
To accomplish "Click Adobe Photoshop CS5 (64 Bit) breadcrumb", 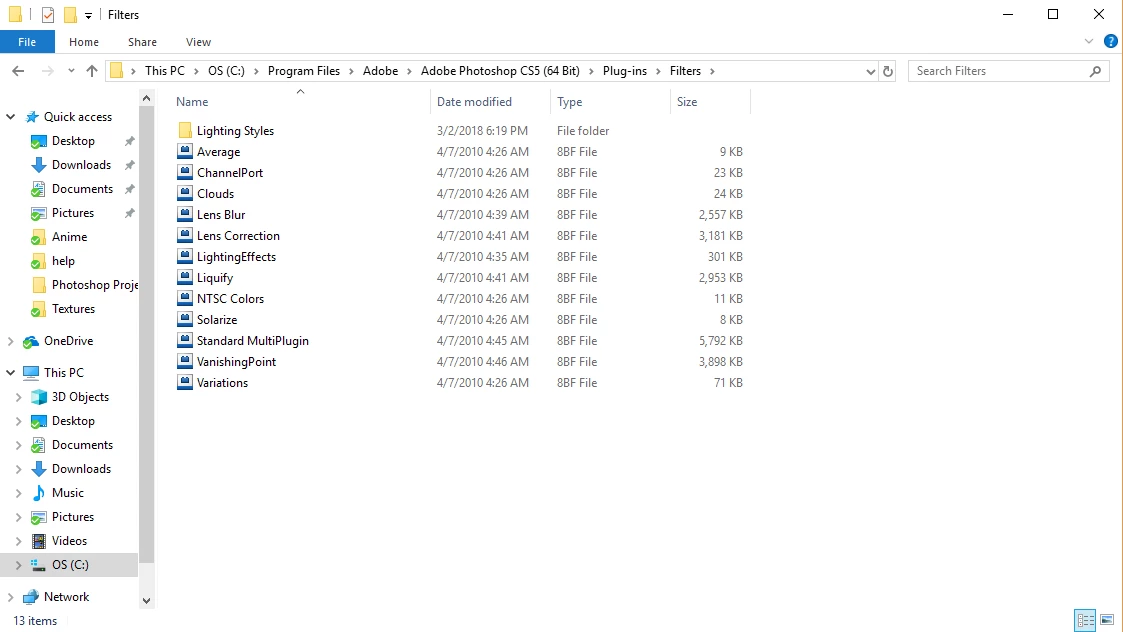I will [x=500, y=71].
